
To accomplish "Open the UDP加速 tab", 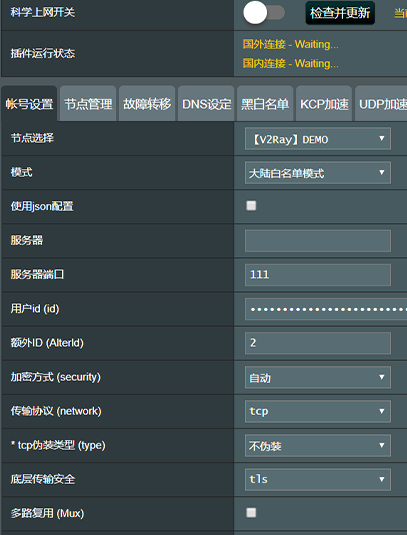I will pos(381,104).
